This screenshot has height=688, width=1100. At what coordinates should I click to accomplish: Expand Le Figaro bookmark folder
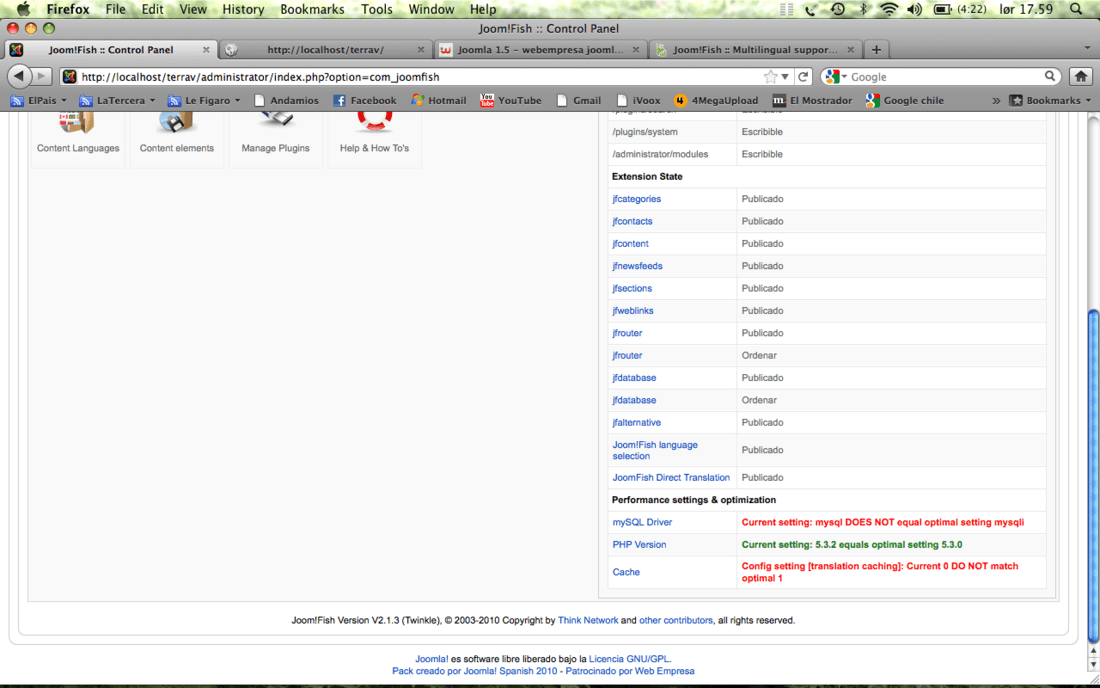204,100
